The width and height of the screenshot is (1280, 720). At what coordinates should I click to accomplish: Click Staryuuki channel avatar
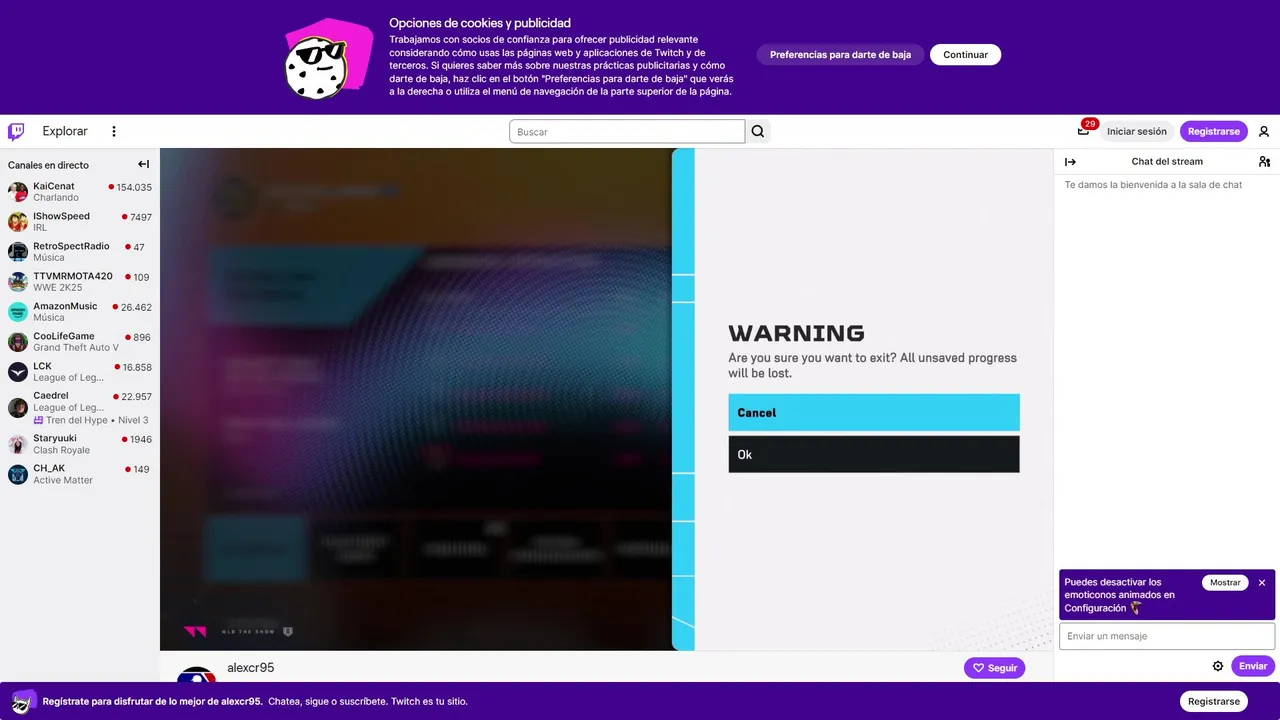(x=18, y=444)
